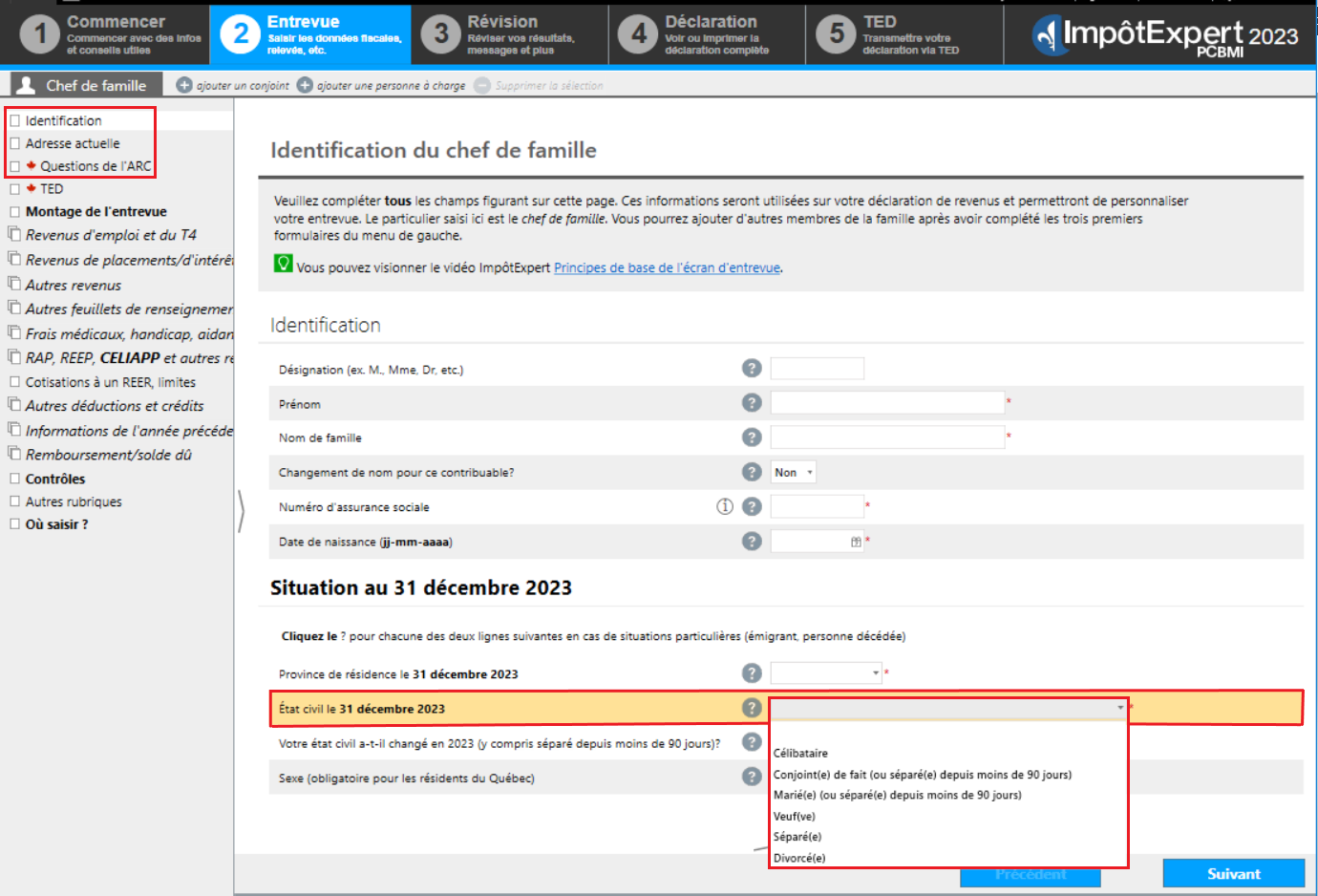Click the plus icon for ajouter un conjoint

[x=184, y=85]
